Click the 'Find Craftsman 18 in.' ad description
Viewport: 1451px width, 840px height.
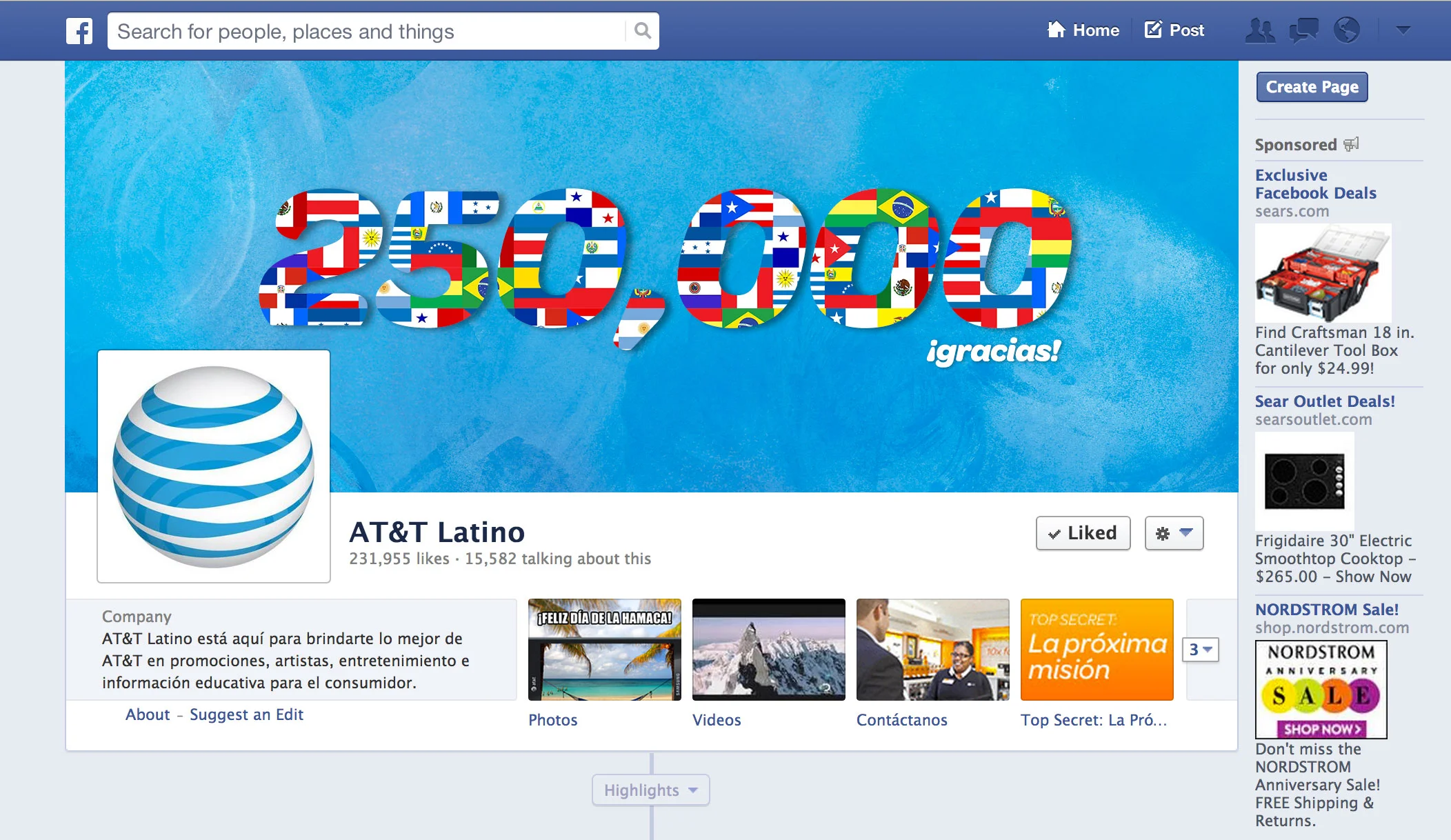[1334, 350]
